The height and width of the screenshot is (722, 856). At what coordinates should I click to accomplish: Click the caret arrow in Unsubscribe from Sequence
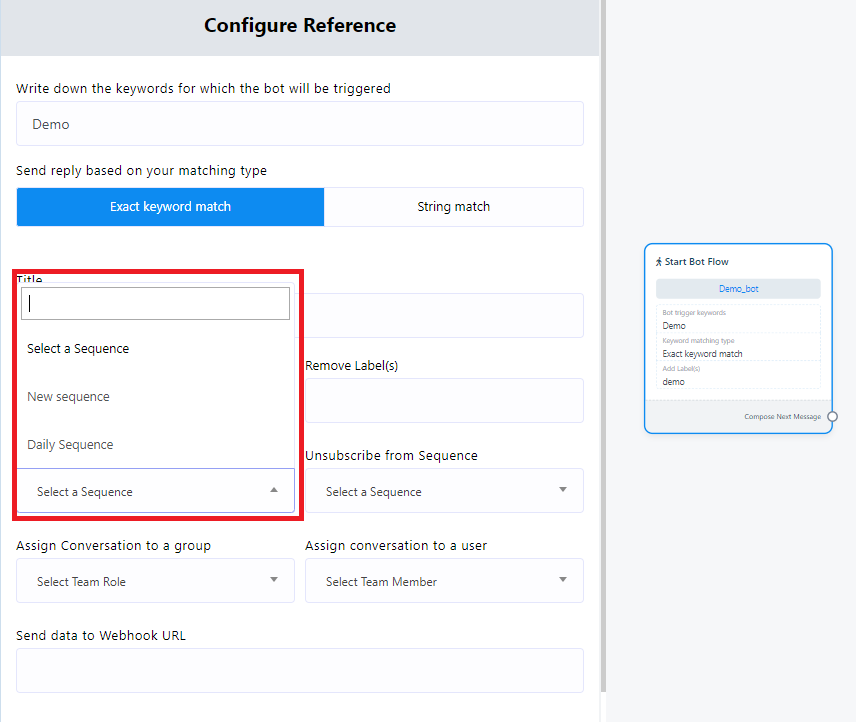(x=563, y=490)
